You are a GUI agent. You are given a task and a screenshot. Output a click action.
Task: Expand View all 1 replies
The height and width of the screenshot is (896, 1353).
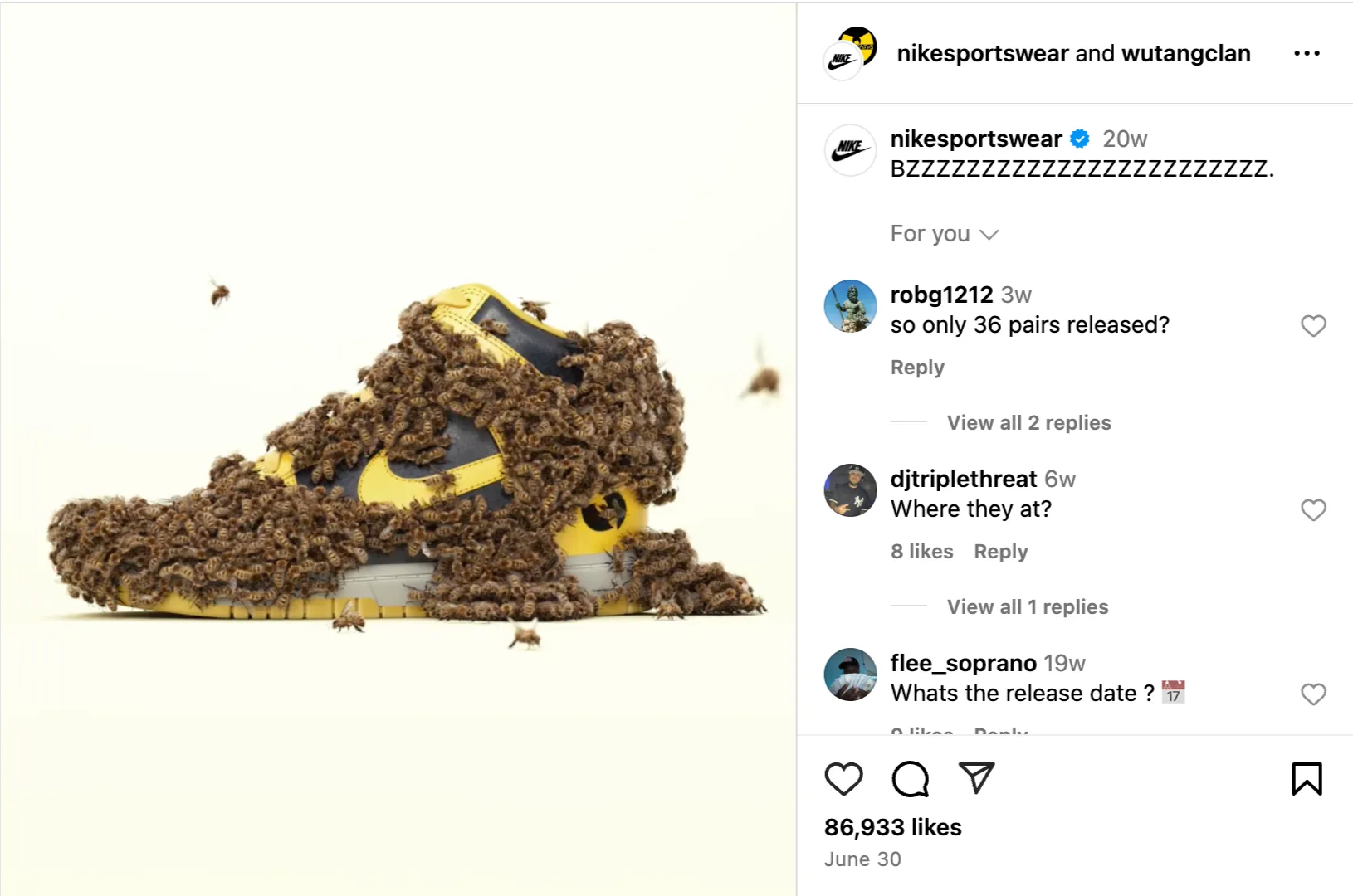1028,607
